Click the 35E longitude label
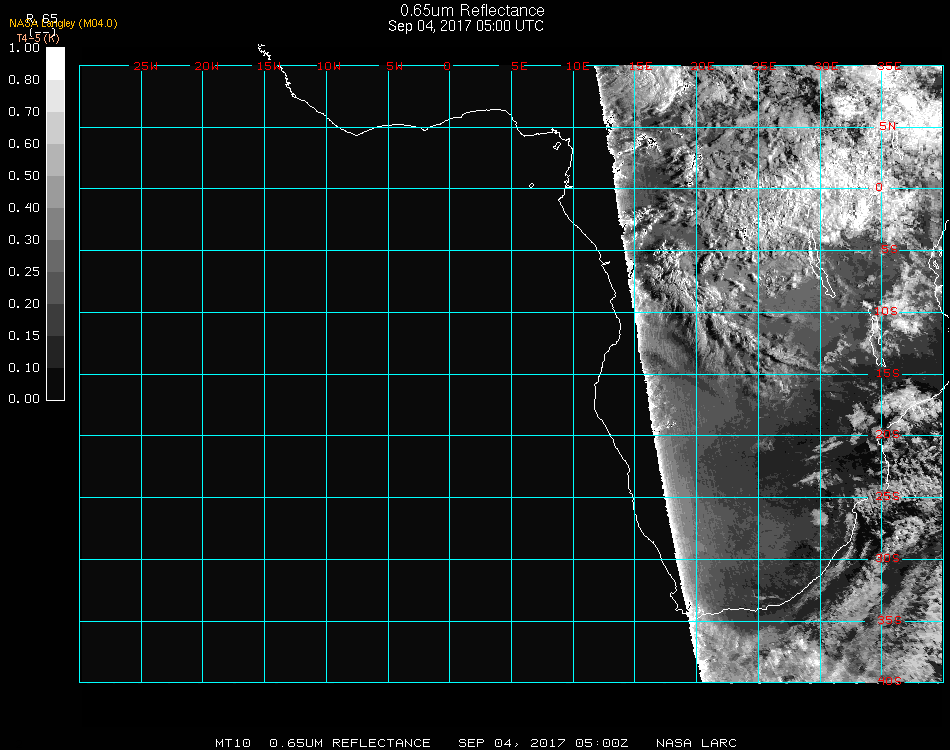The width and height of the screenshot is (950, 750). (889, 66)
